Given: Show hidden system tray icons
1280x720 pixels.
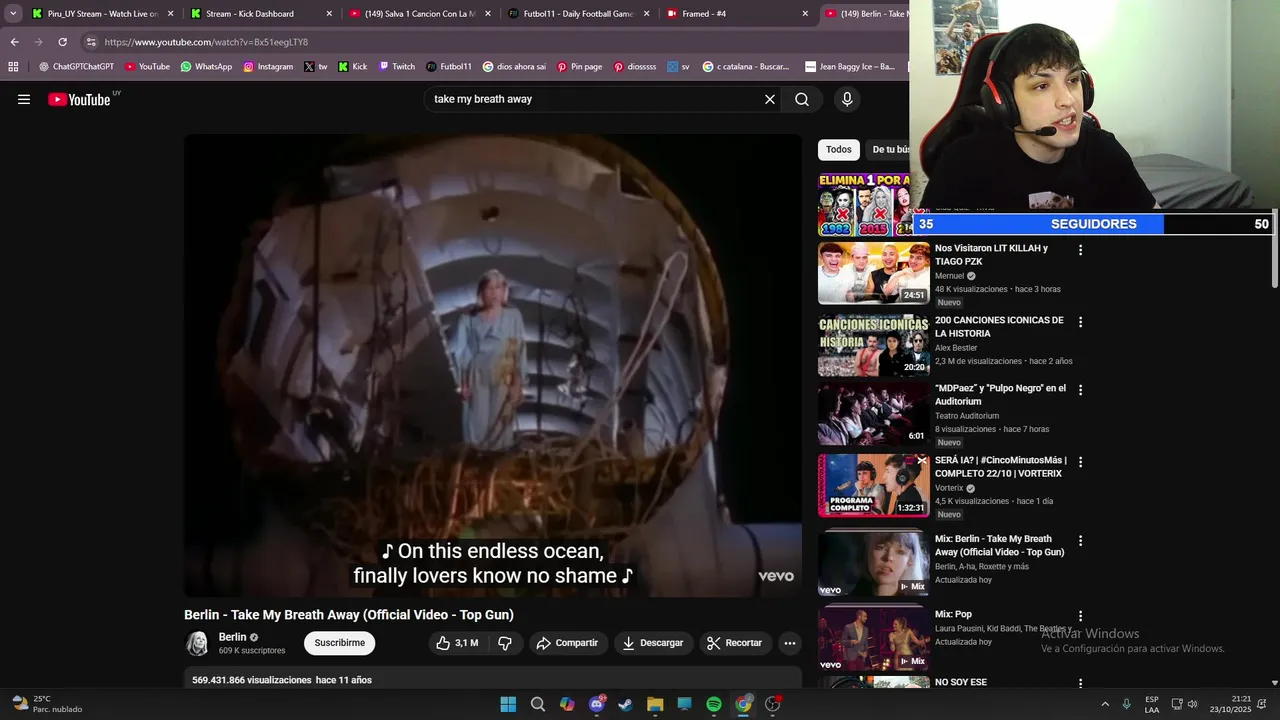Looking at the screenshot, I should click(x=1105, y=704).
